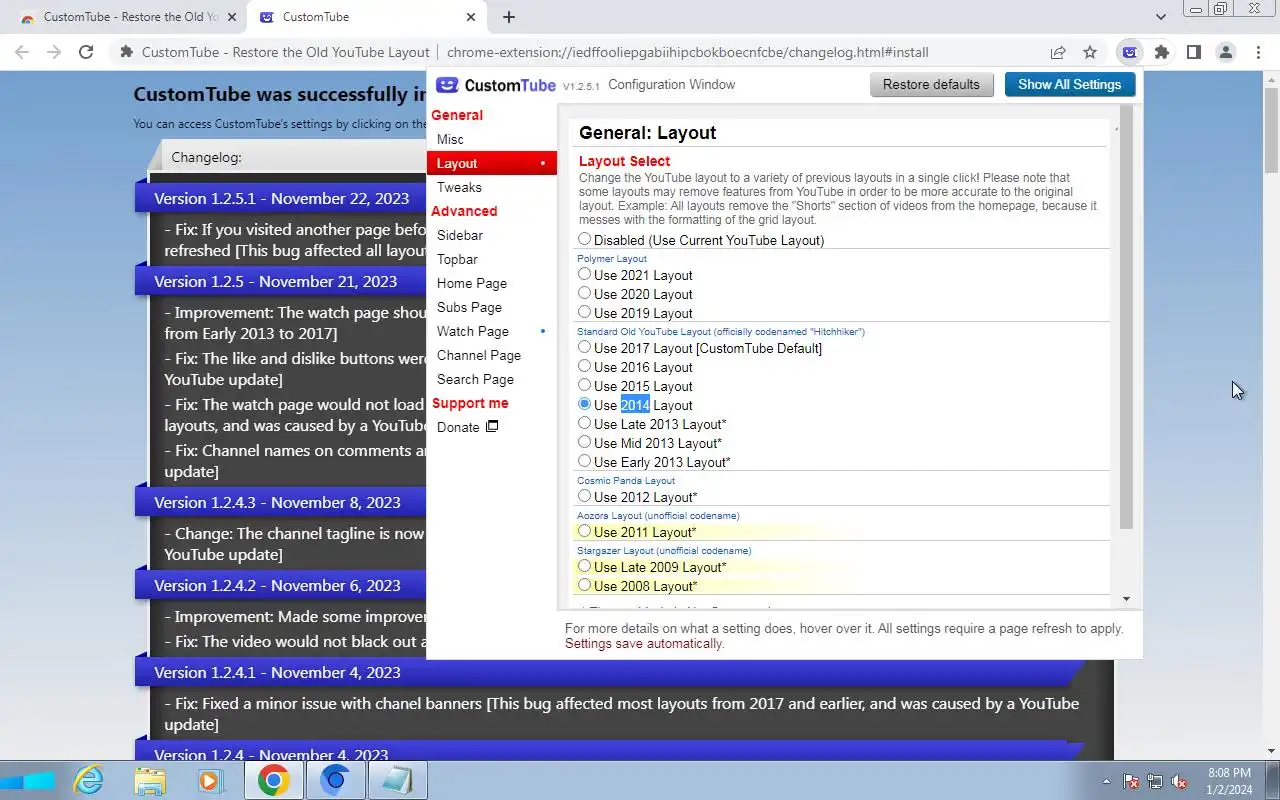The width and height of the screenshot is (1280, 800).
Task: Open the Extensions puzzle piece menu
Action: (1161, 52)
